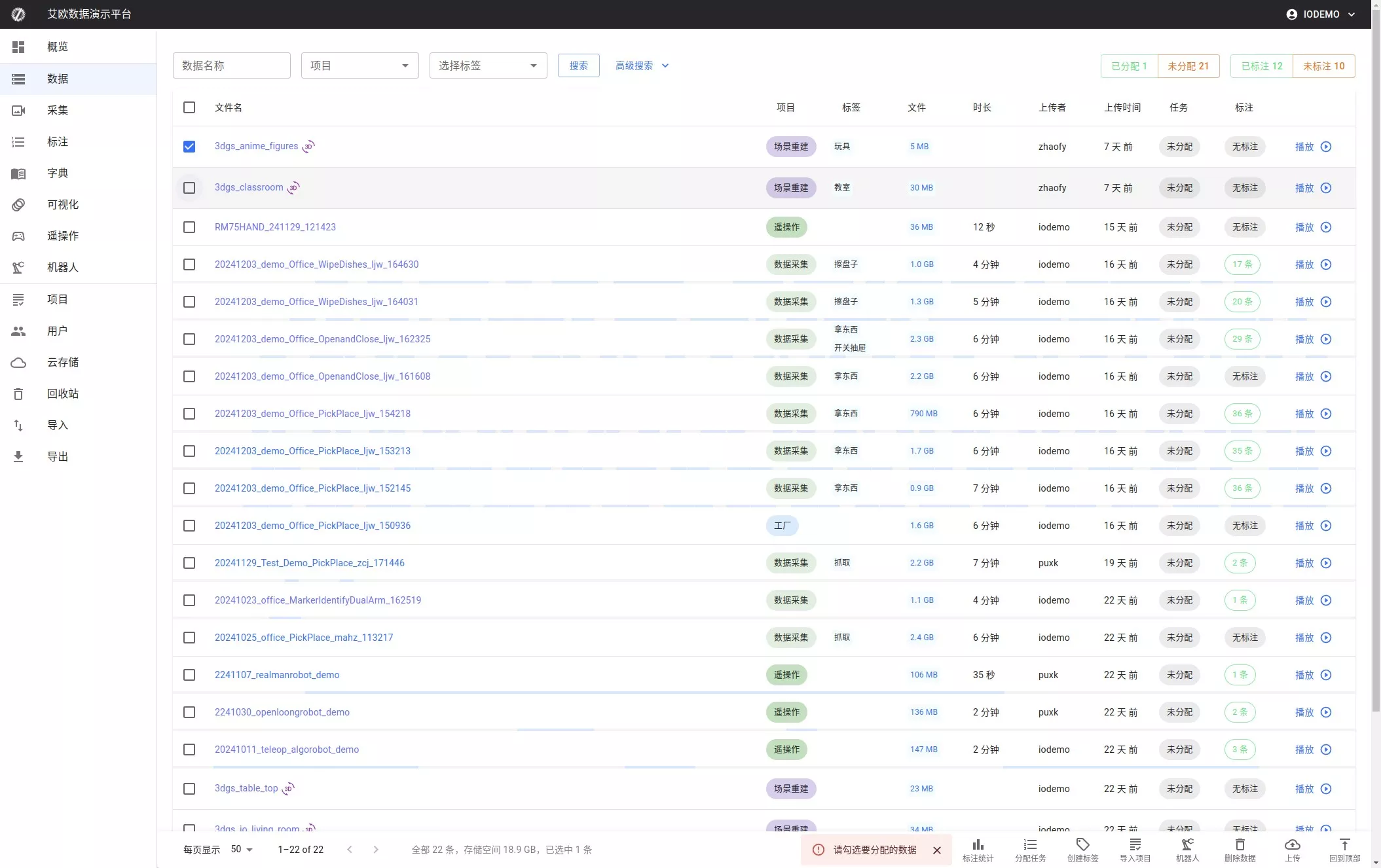Change the 每页显示 50 page size dropdown
The height and width of the screenshot is (868, 1381).
coord(240,849)
